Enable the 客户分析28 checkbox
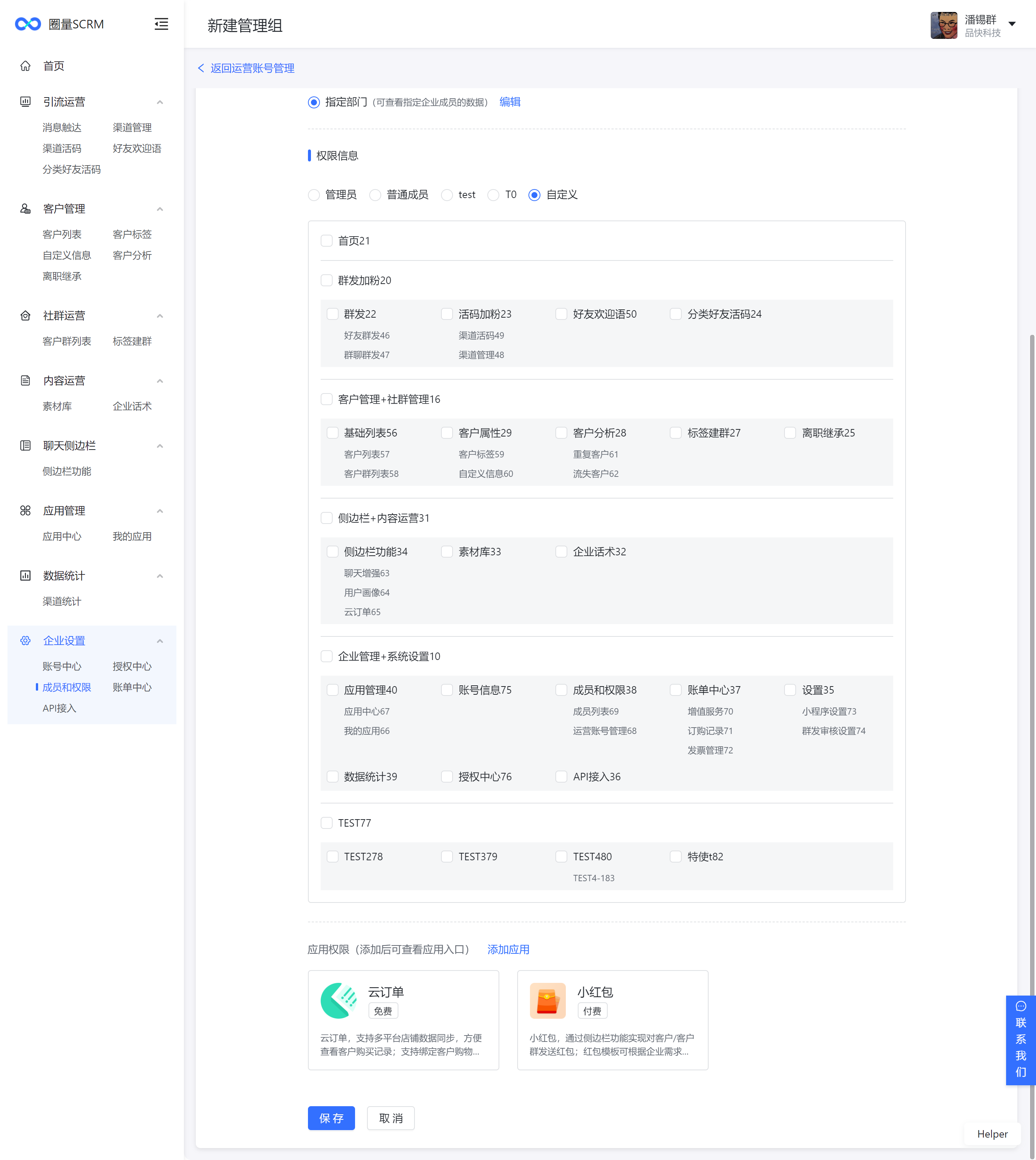Image resolution: width=1036 pixels, height=1160 pixels. [x=561, y=433]
